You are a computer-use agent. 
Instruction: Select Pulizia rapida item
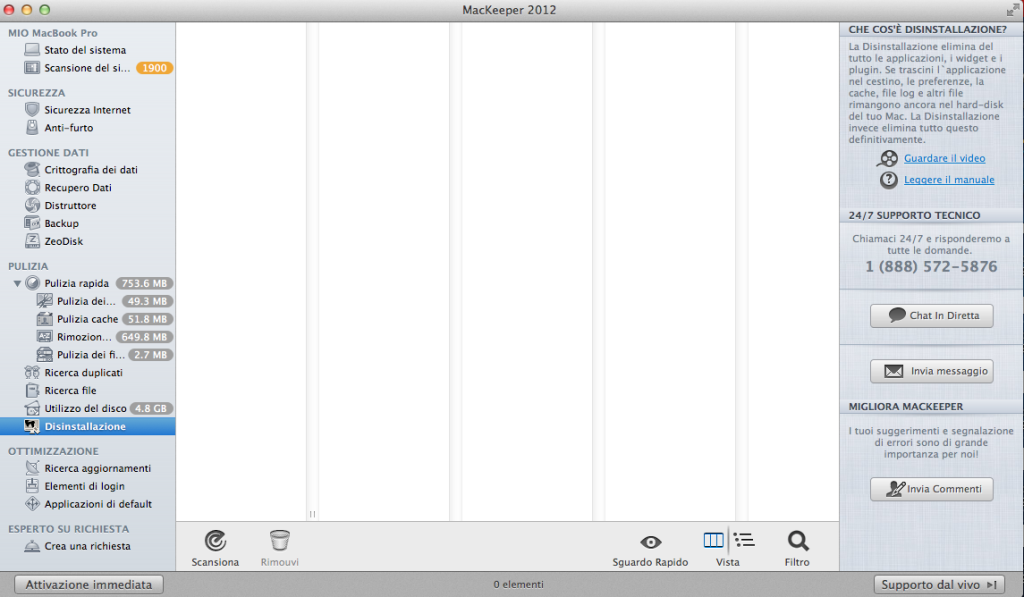(88, 283)
